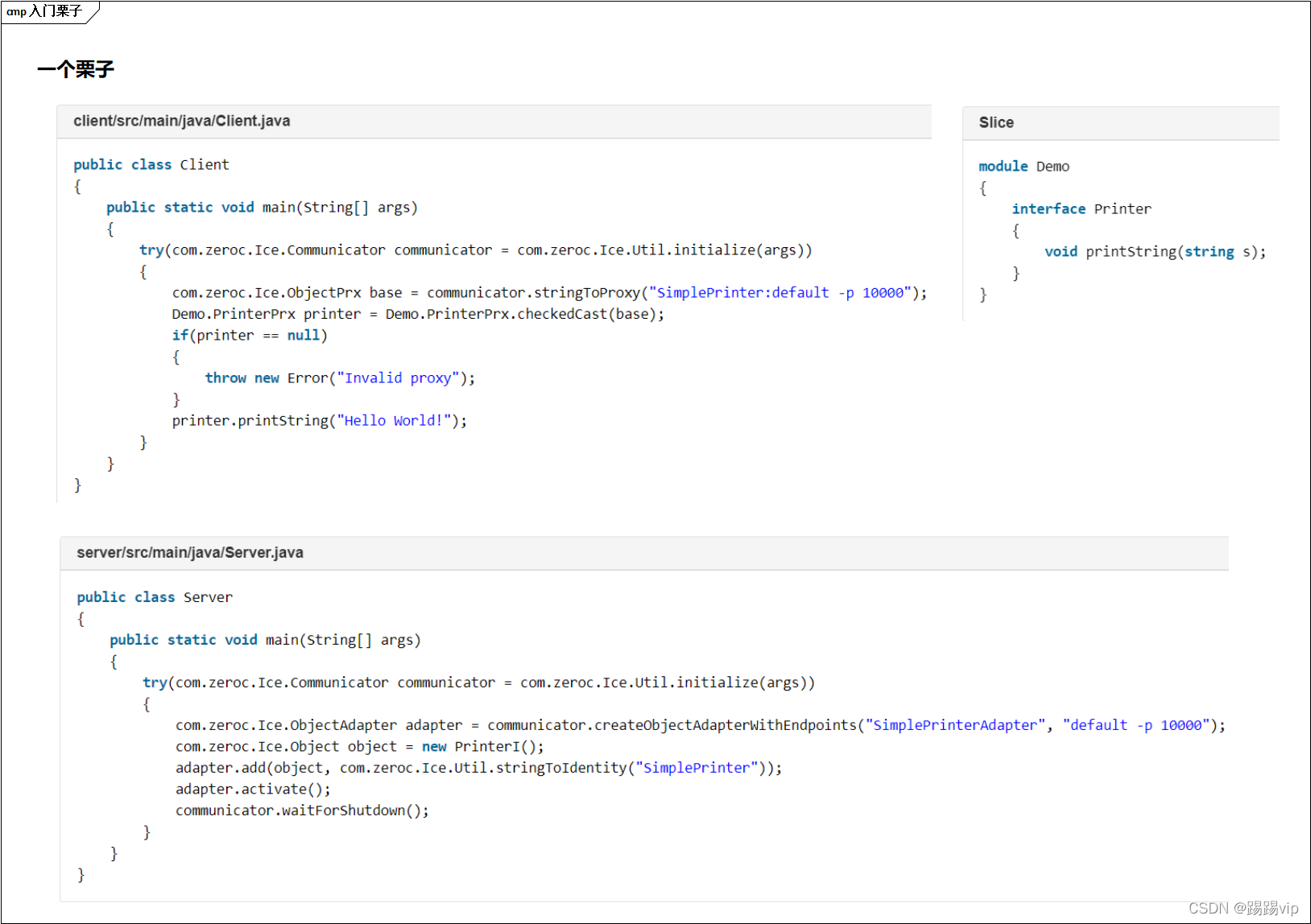Image resolution: width=1311 pixels, height=924 pixels.
Task: Click the 'module Demo' line
Action: [x=1024, y=166]
